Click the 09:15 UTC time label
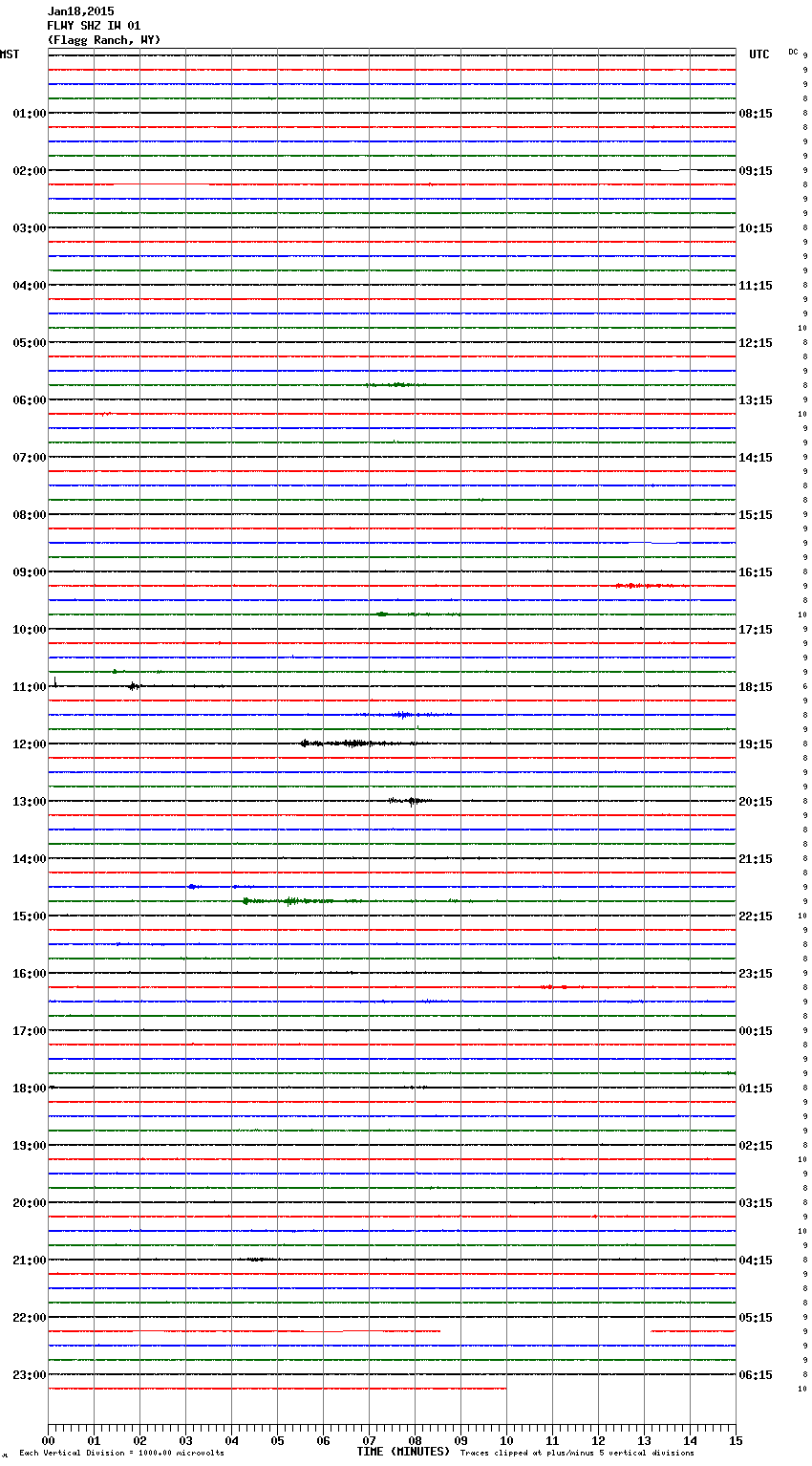 tap(756, 171)
